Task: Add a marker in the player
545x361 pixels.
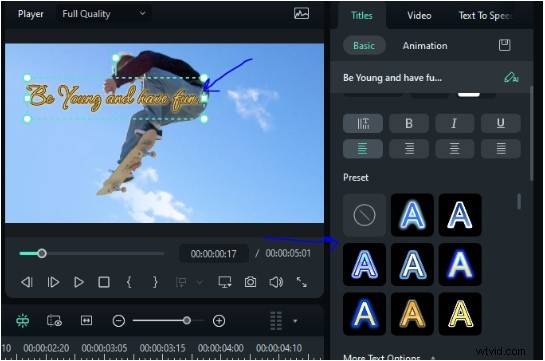Action: (181, 282)
